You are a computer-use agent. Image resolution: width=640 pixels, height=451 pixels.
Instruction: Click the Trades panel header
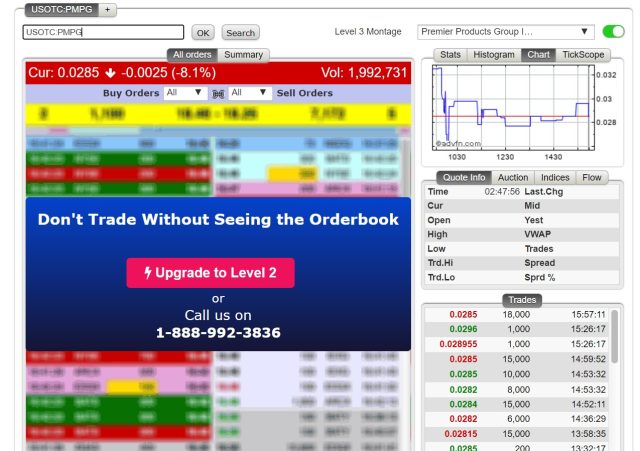coord(522,300)
